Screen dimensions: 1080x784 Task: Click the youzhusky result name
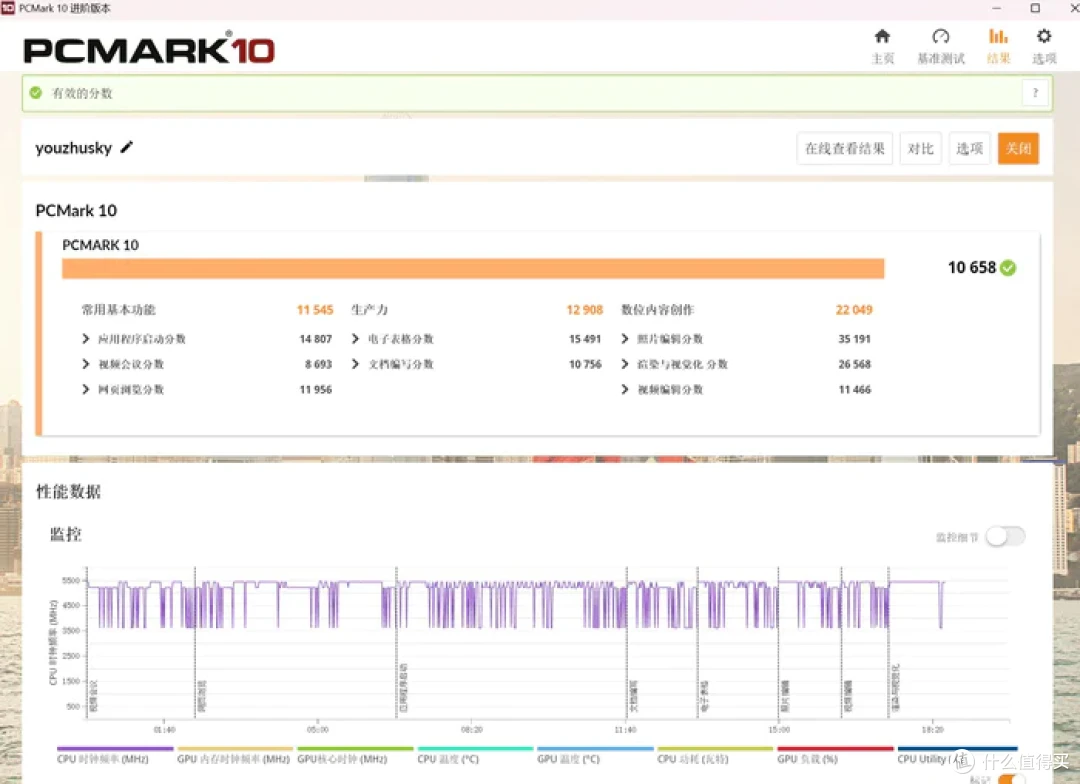click(x=73, y=148)
